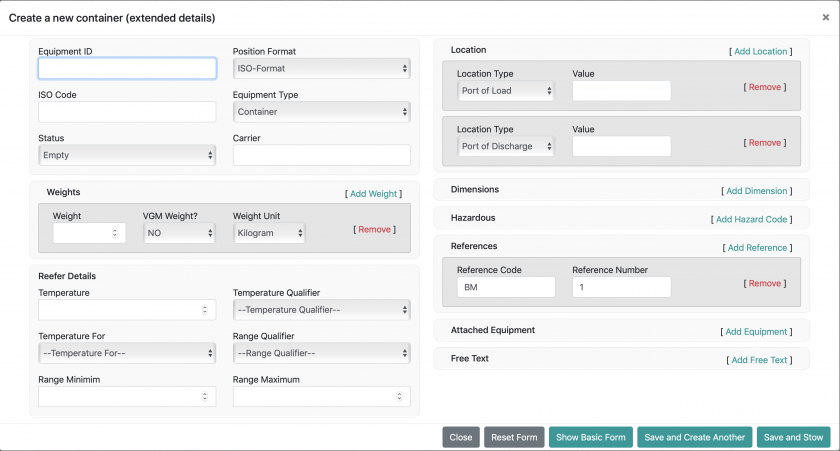Image resolution: width=840 pixels, height=451 pixels.
Task: Remove the BM reference row
Action: pyautogui.click(x=764, y=283)
